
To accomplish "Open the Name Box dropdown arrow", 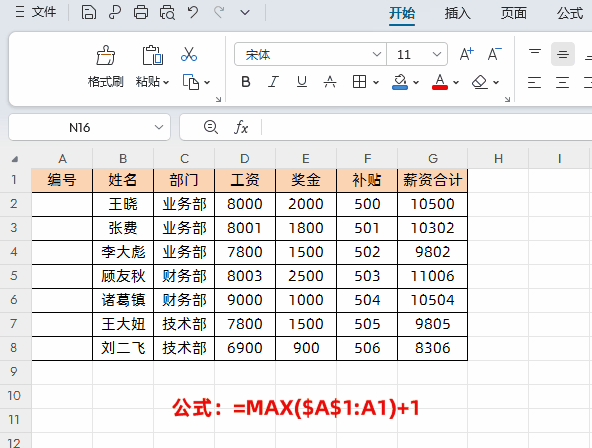I will click(159, 128).
